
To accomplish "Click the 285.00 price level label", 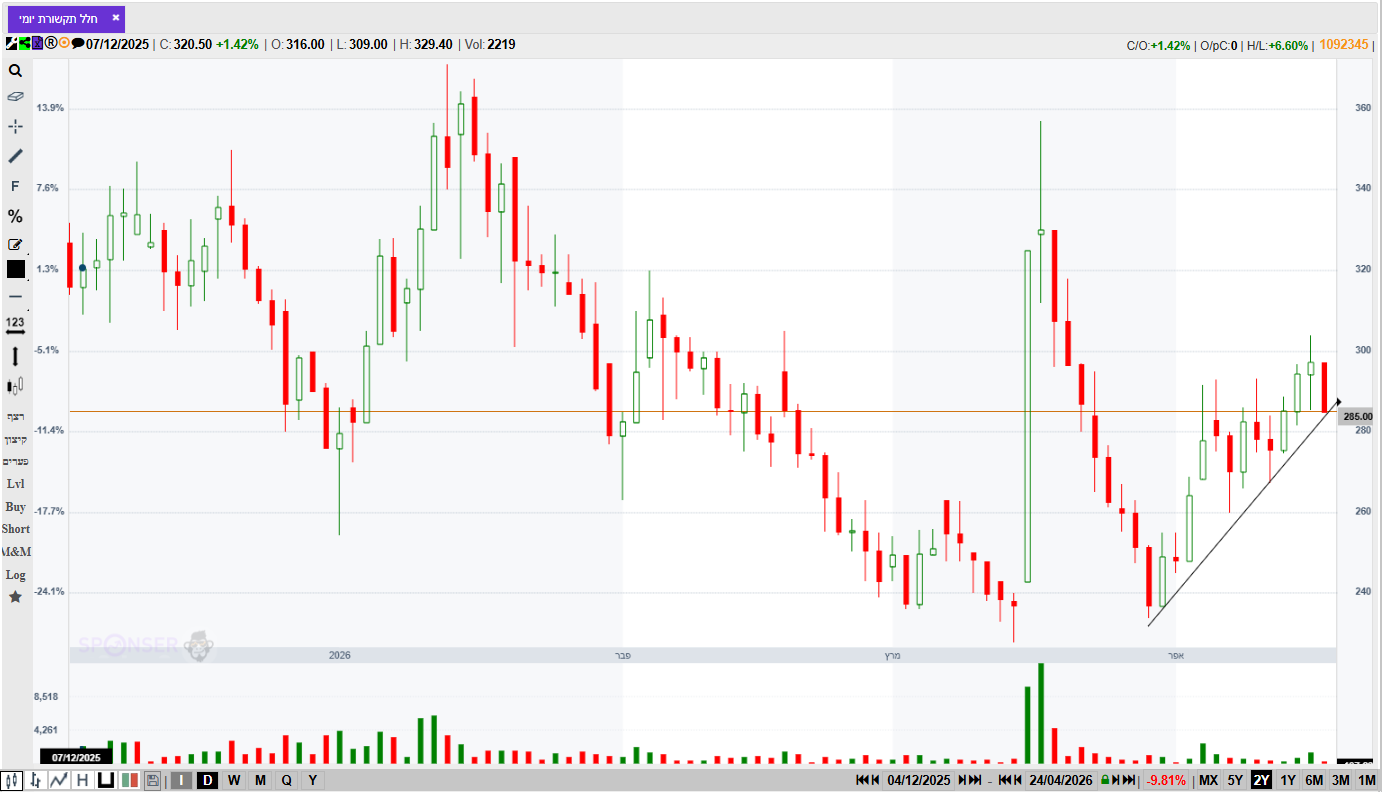I will click(1357, 417).
